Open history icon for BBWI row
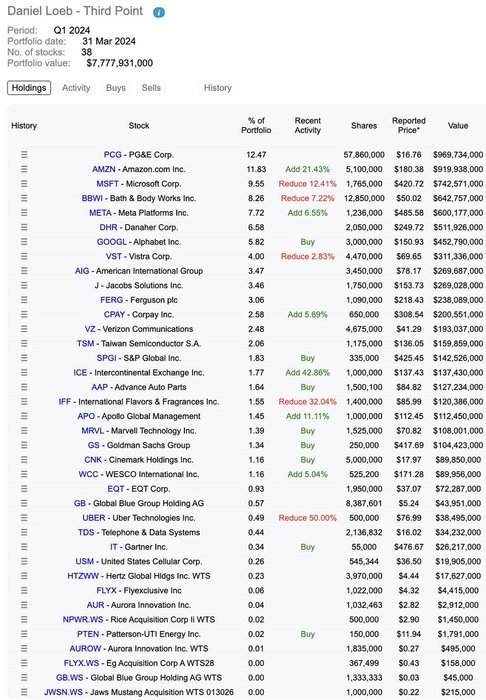The height and width of the screenshot is (700, 486). [x=24, y=198]
